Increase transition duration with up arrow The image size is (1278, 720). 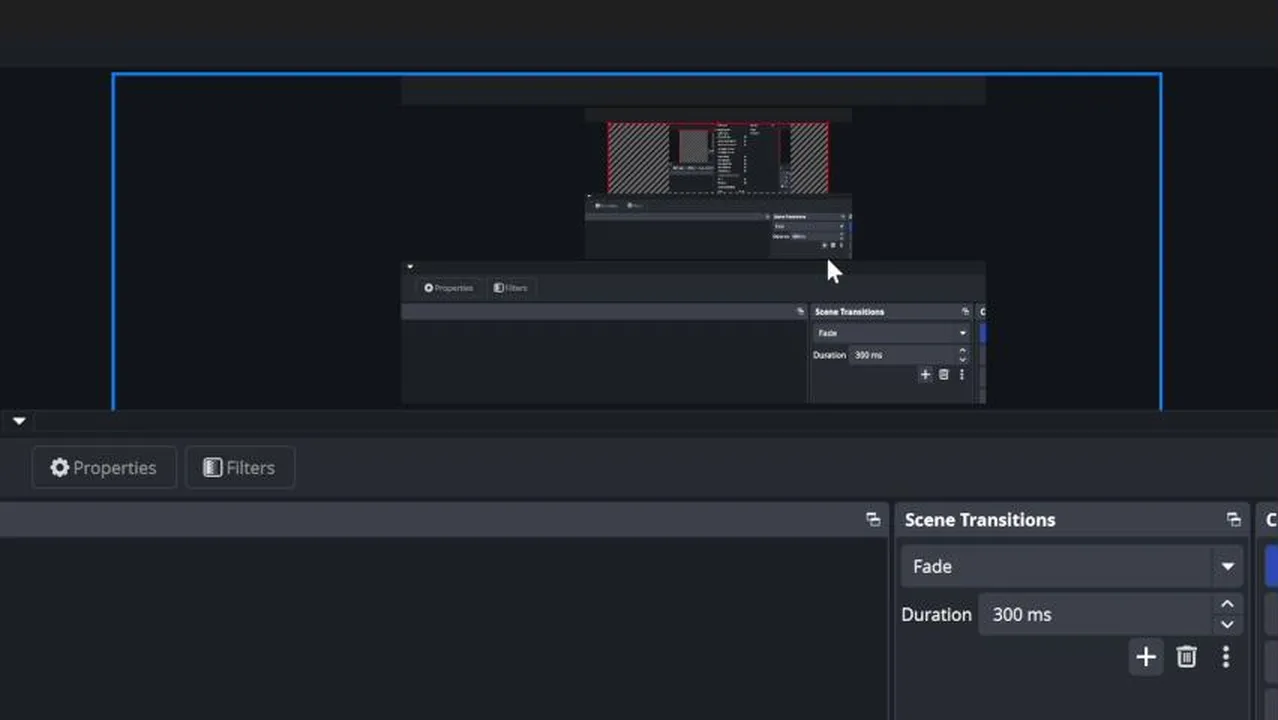tap(1227, 604)
